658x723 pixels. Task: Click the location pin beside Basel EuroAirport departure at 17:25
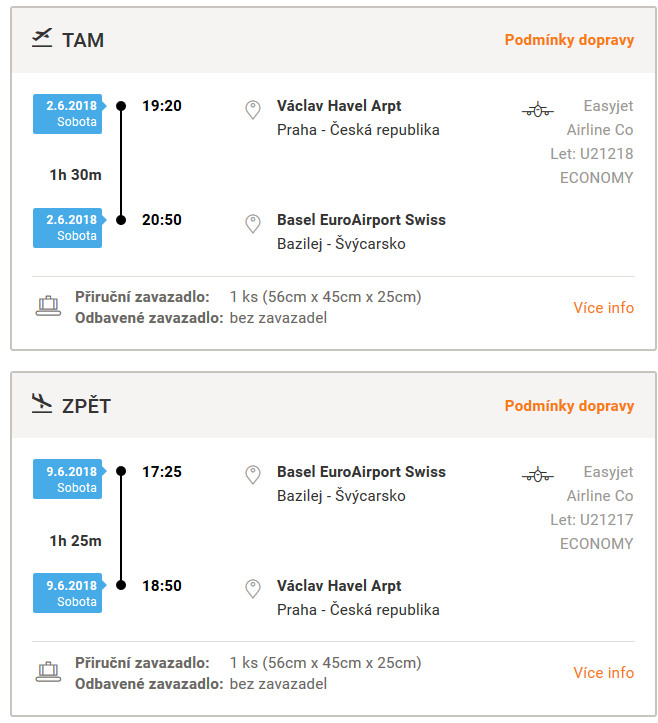click(x=253, y=475)
